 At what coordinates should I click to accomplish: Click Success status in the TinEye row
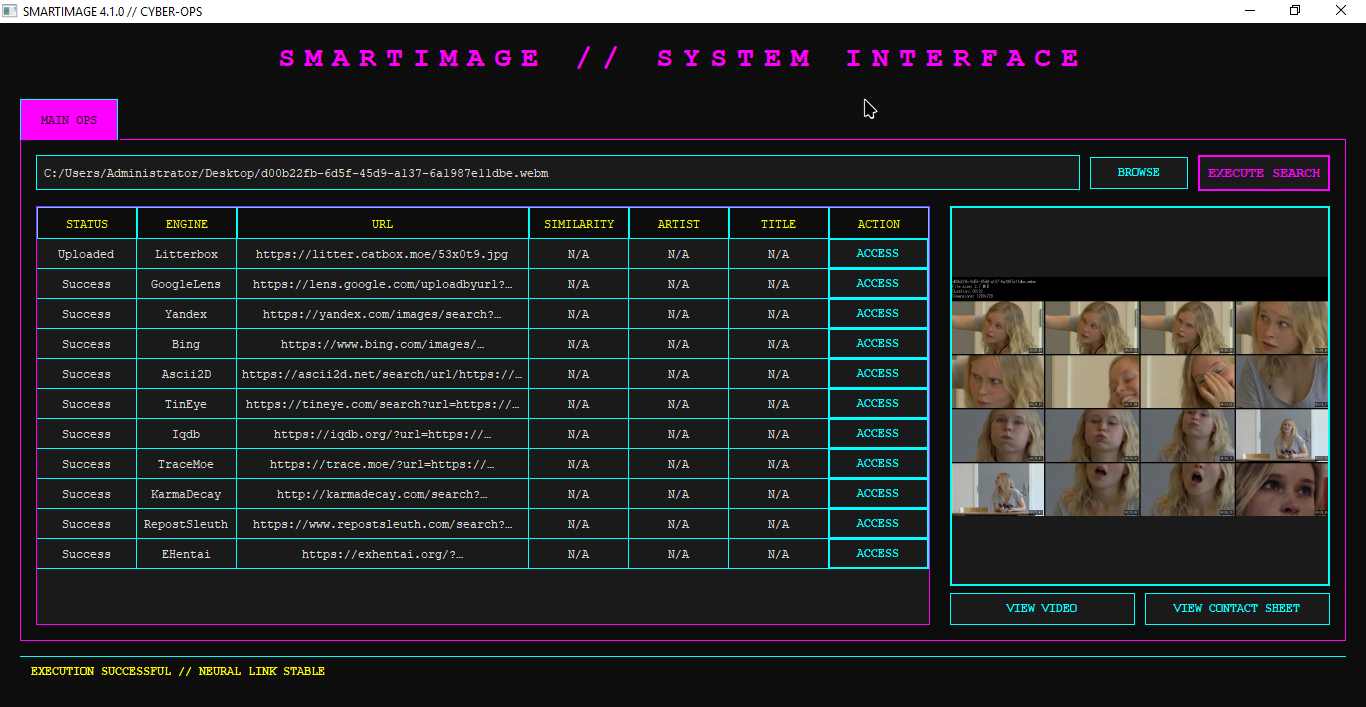[x=87, y=404]
